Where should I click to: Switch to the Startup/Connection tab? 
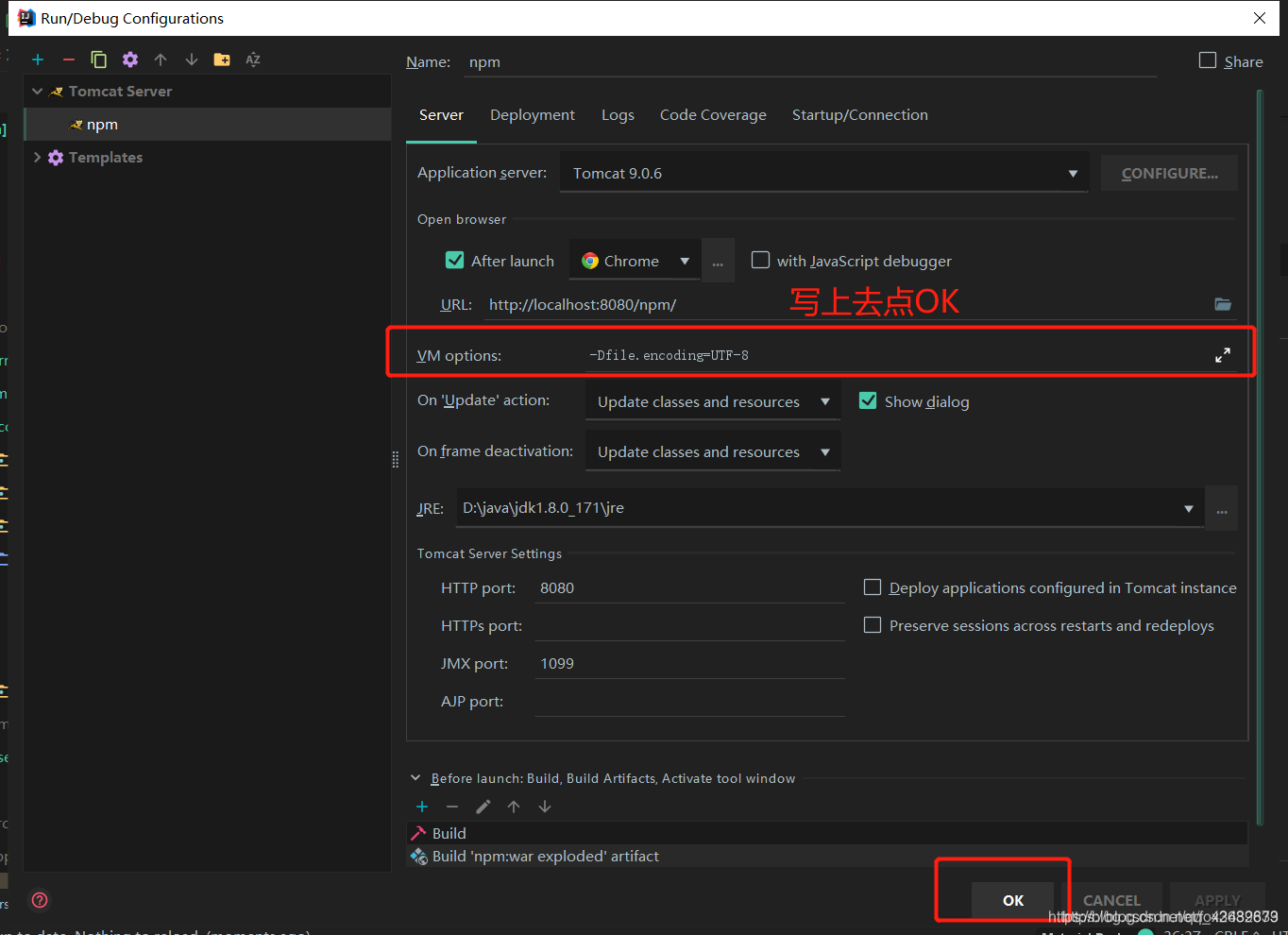pos(860,115)
